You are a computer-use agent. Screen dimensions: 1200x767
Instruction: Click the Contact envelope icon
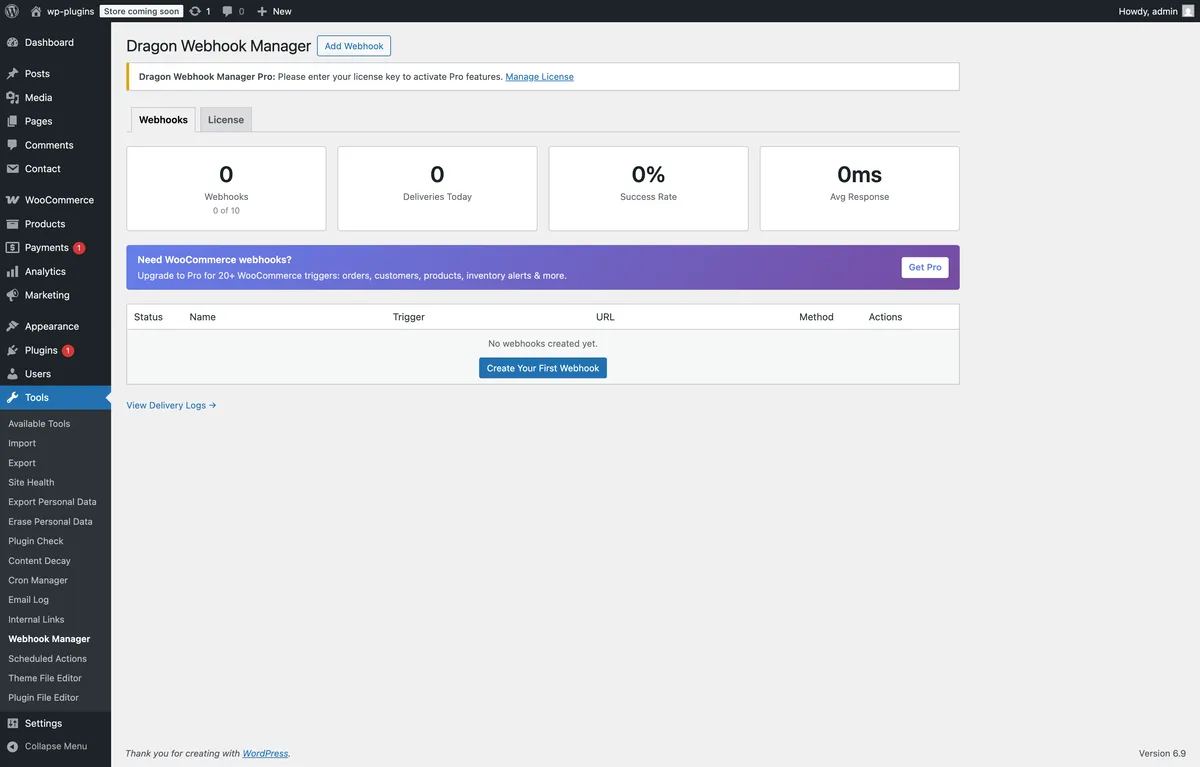(12, 169)
